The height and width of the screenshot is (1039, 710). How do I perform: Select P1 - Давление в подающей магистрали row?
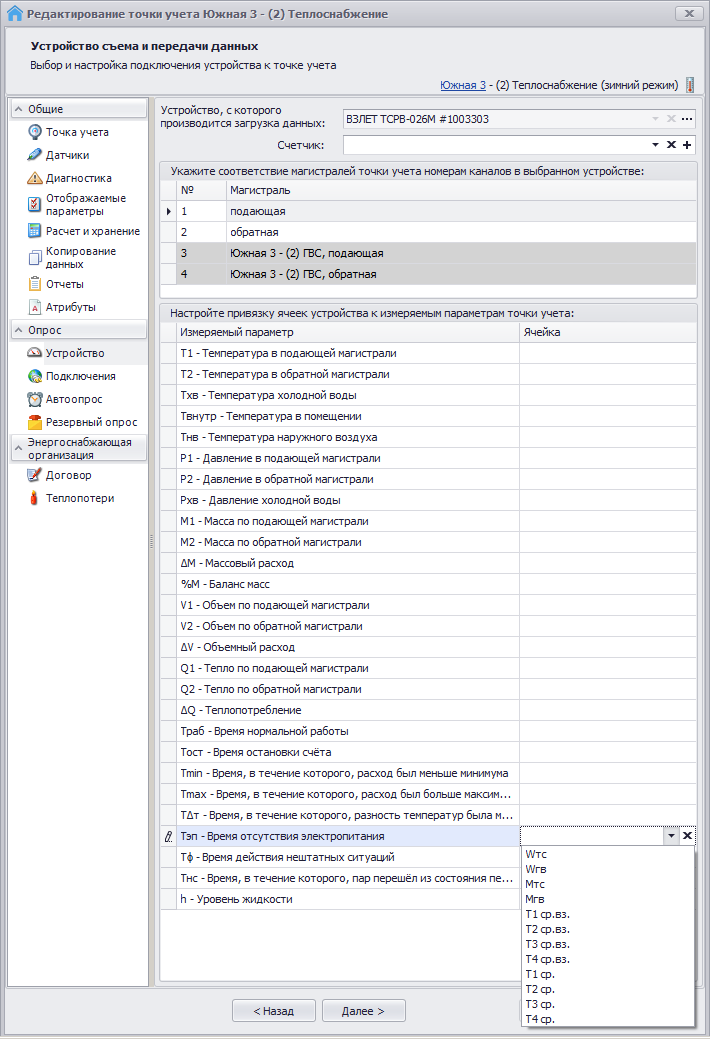[428, 458]
